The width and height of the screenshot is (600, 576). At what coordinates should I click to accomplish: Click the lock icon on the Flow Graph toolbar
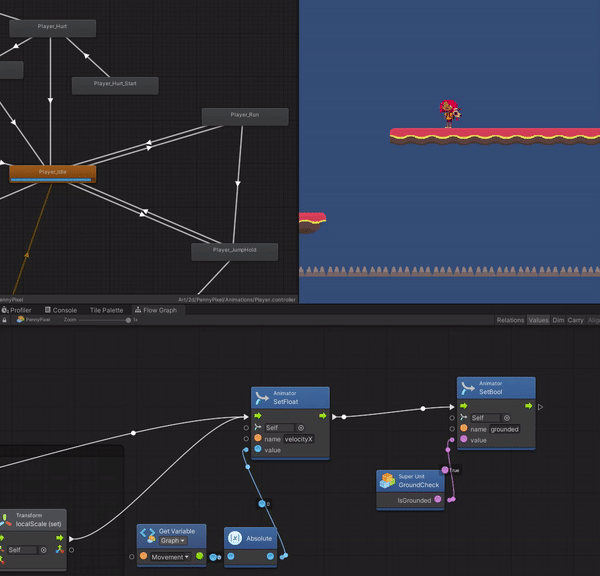(x=5, y=320)
